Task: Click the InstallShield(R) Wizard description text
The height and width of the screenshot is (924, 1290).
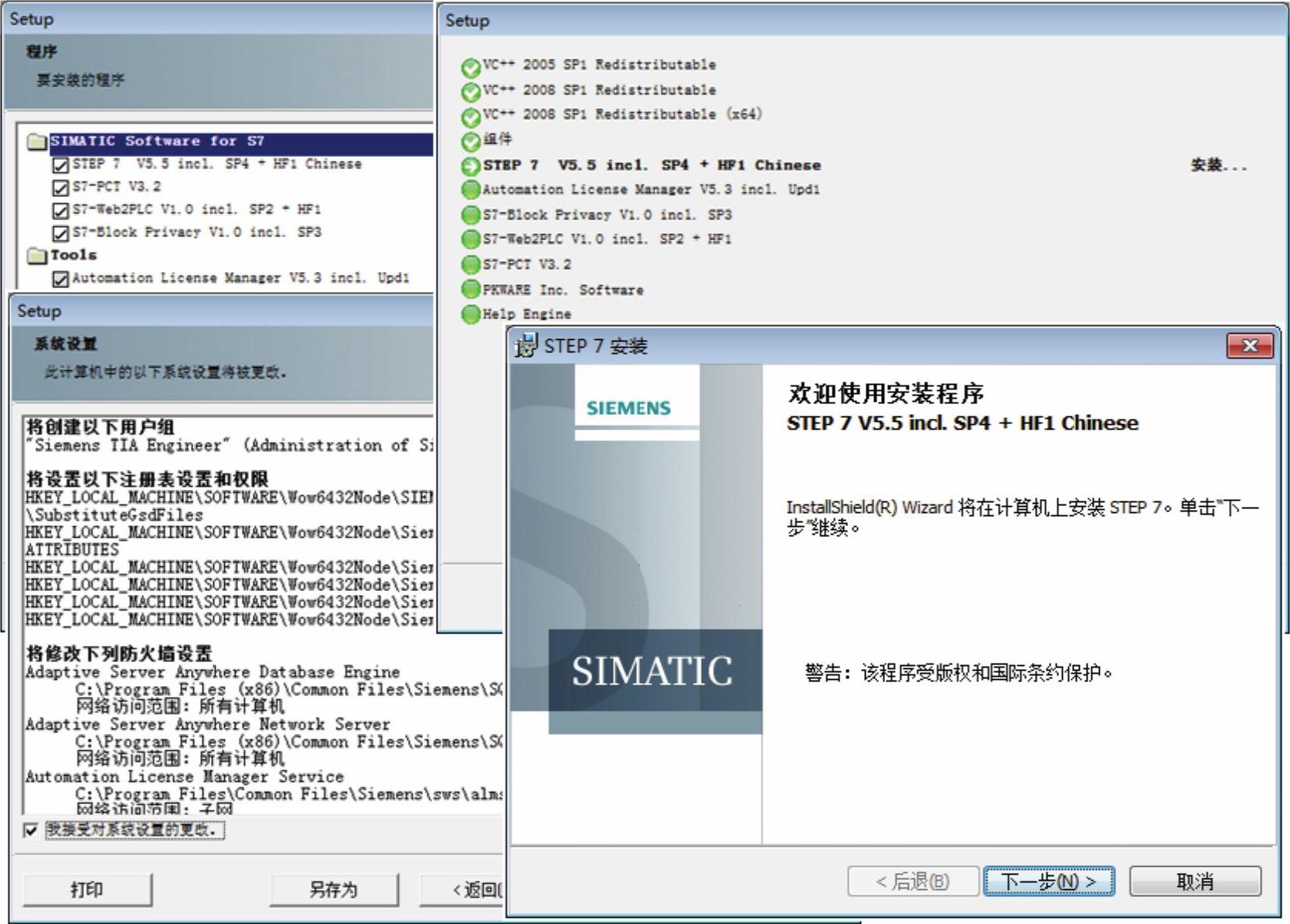Action: point(1023,518)
